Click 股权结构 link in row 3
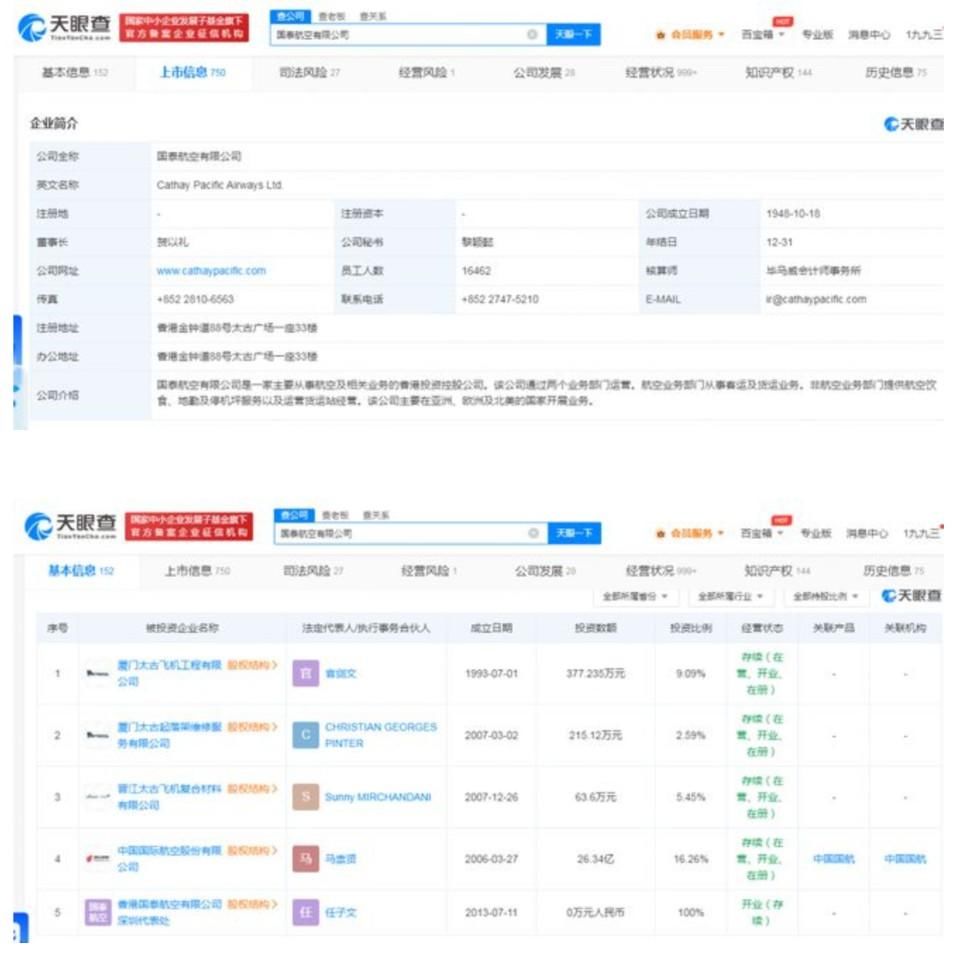 [252, 788]
